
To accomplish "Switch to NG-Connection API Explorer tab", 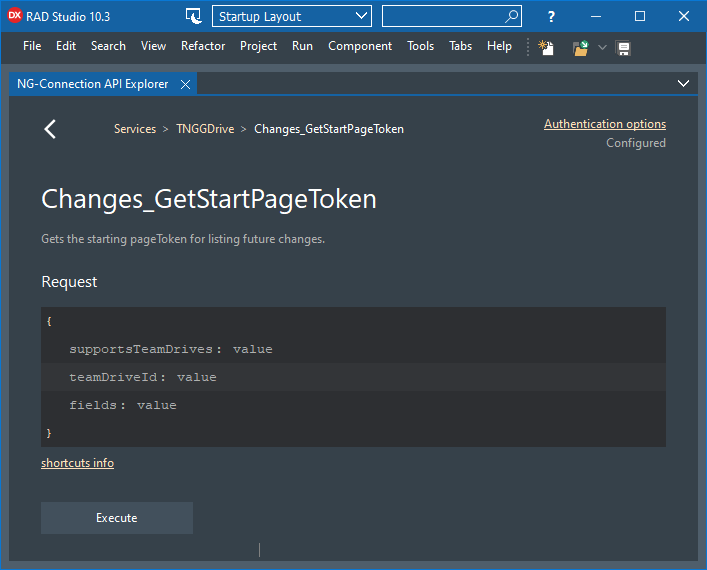I will (93, 84).
